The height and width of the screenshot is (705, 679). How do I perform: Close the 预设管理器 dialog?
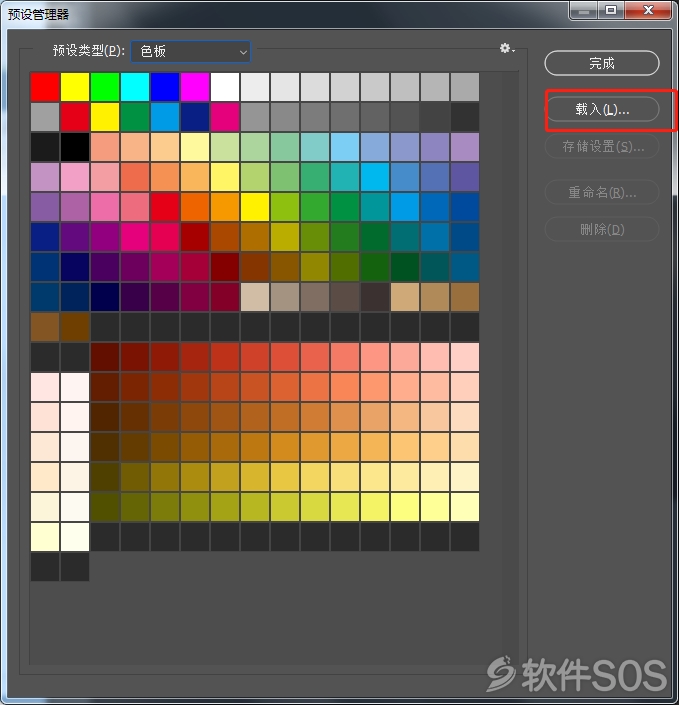[x=648, y=10]
